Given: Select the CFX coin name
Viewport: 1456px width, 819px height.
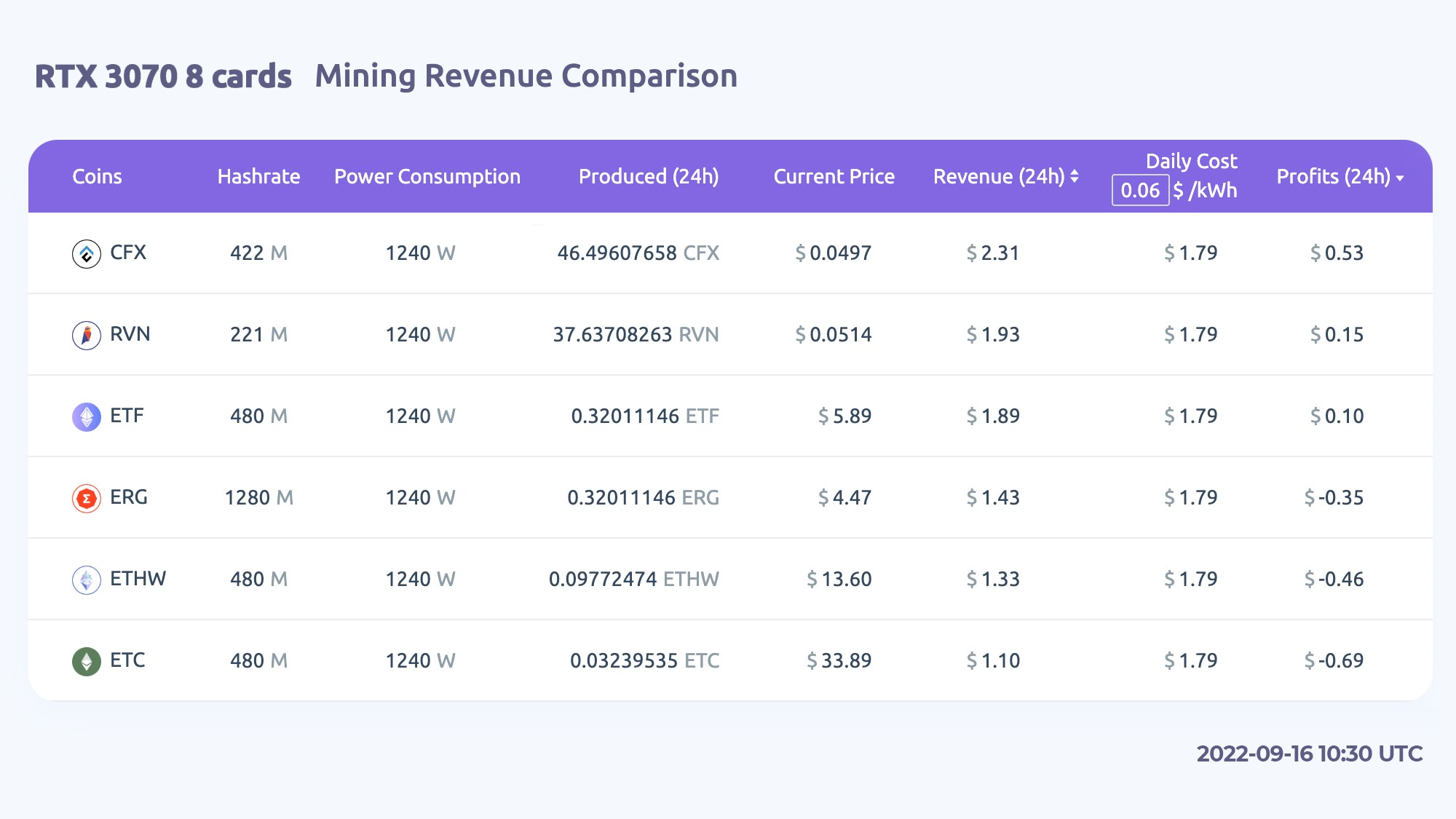Looking at the screenshot, I should tap(128, 253).
